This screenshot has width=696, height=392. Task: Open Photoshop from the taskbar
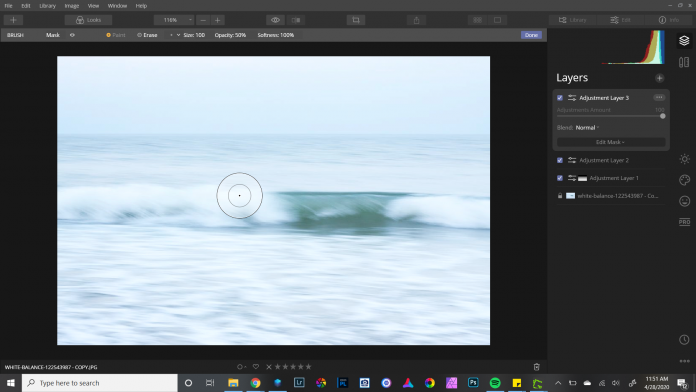pos(473,383)
